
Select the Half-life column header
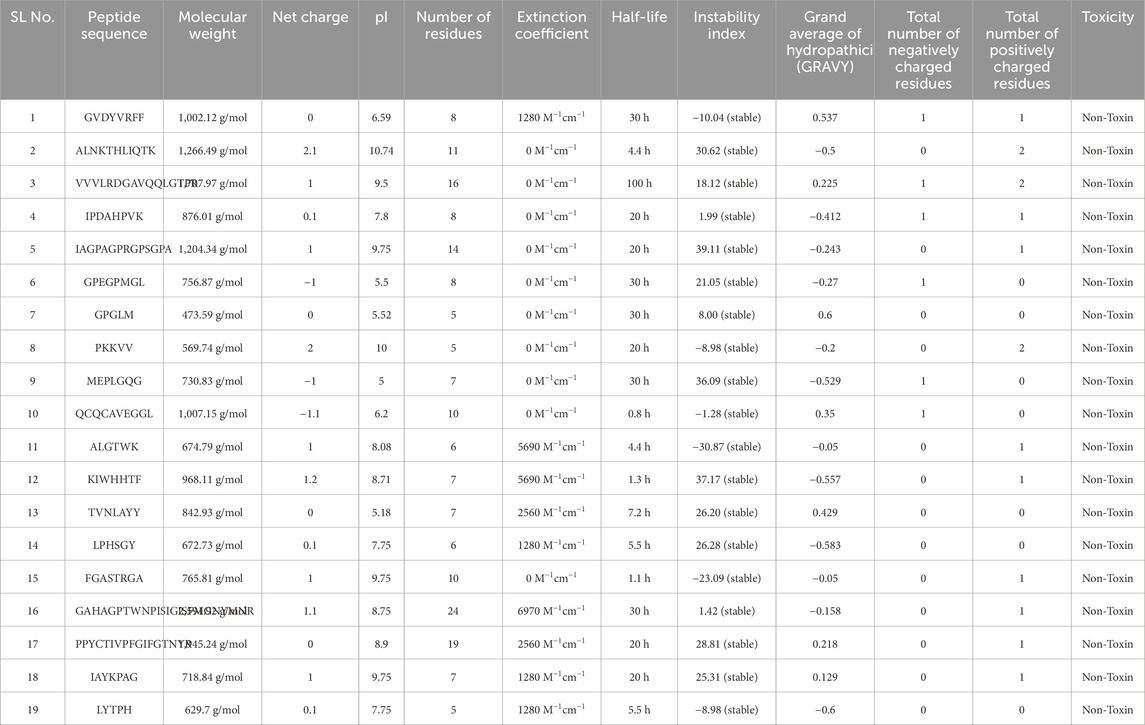click(x=639, y=18)
